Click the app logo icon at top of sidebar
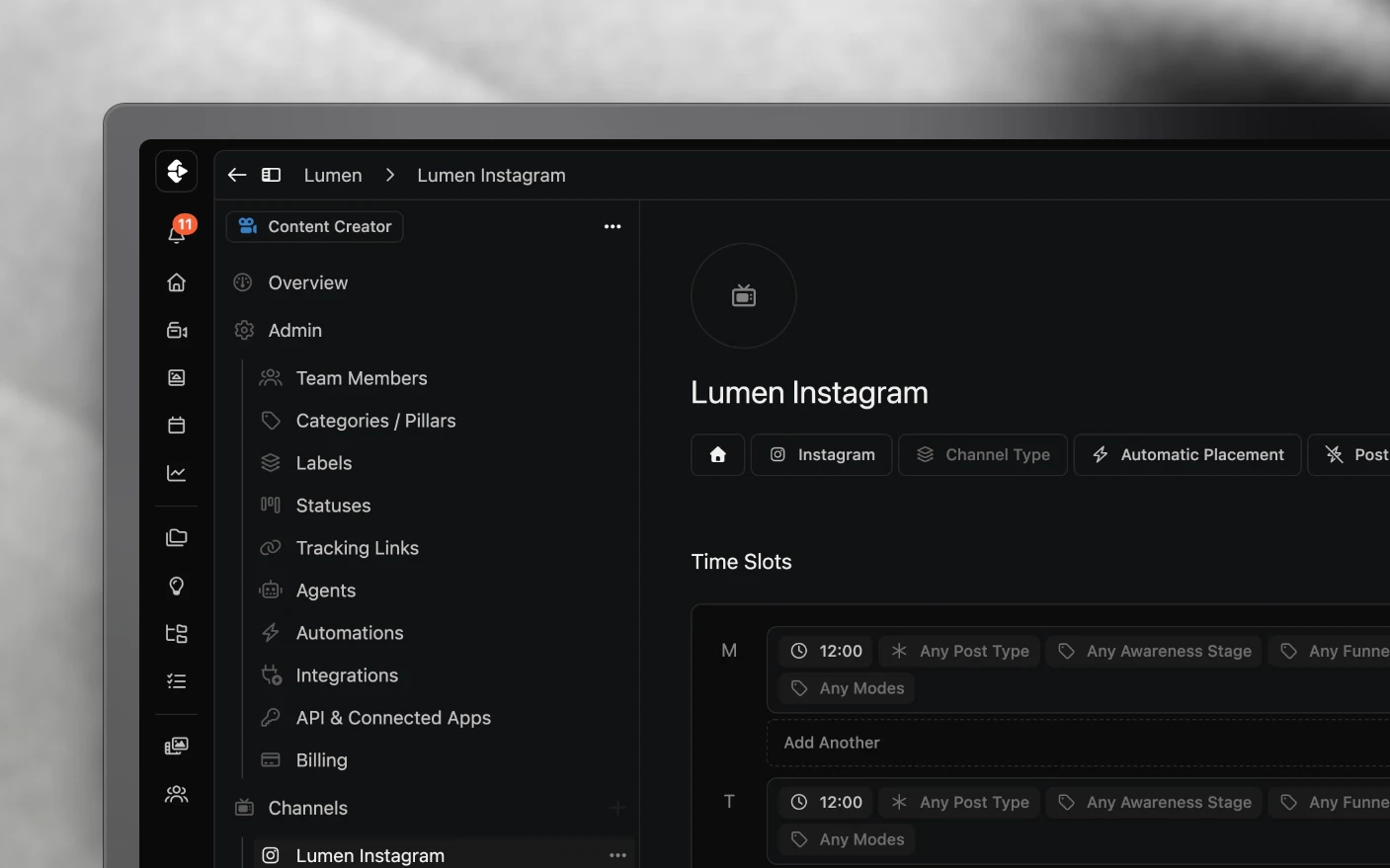1390x868 pixels. pos(177,172)
